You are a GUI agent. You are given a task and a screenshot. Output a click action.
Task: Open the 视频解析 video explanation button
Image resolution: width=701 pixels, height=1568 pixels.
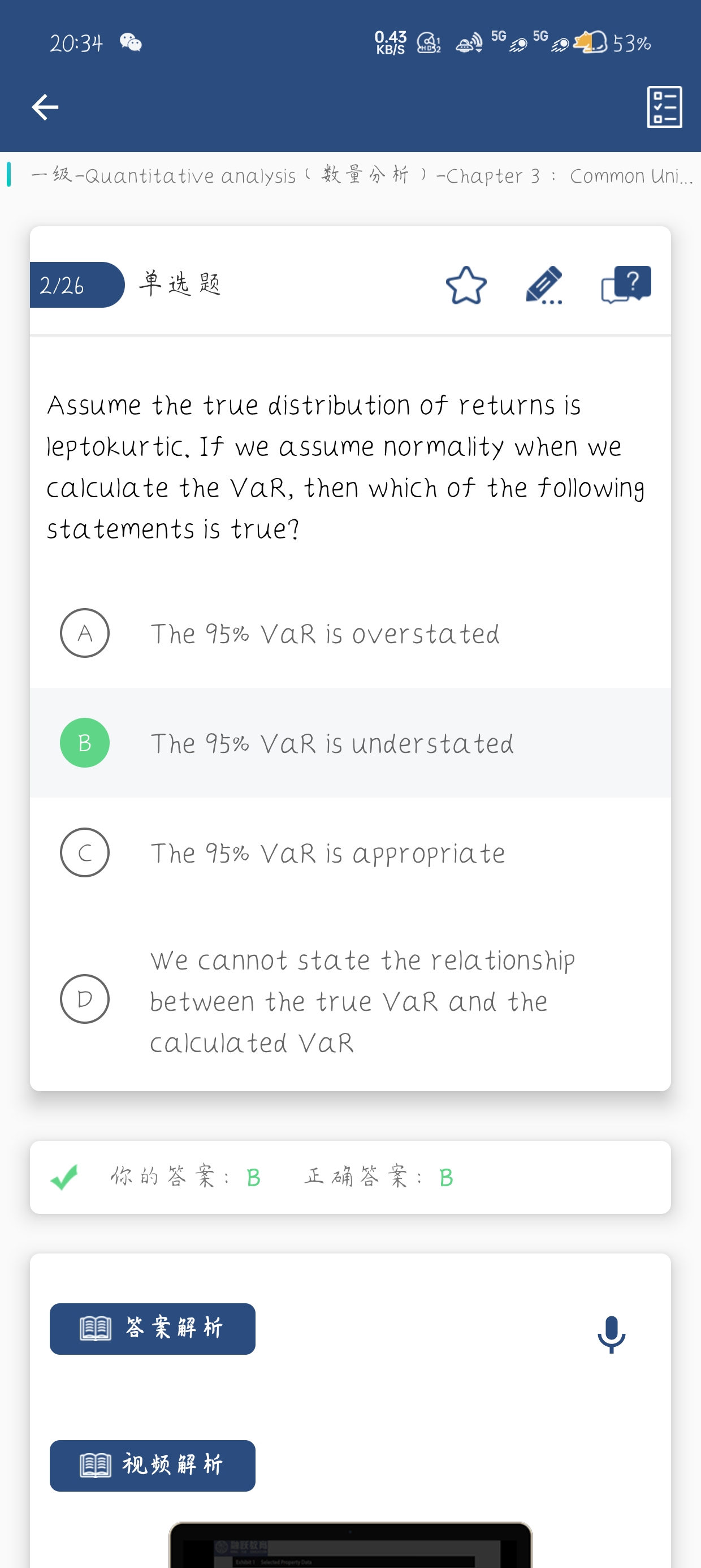(x=153, y=1466)
